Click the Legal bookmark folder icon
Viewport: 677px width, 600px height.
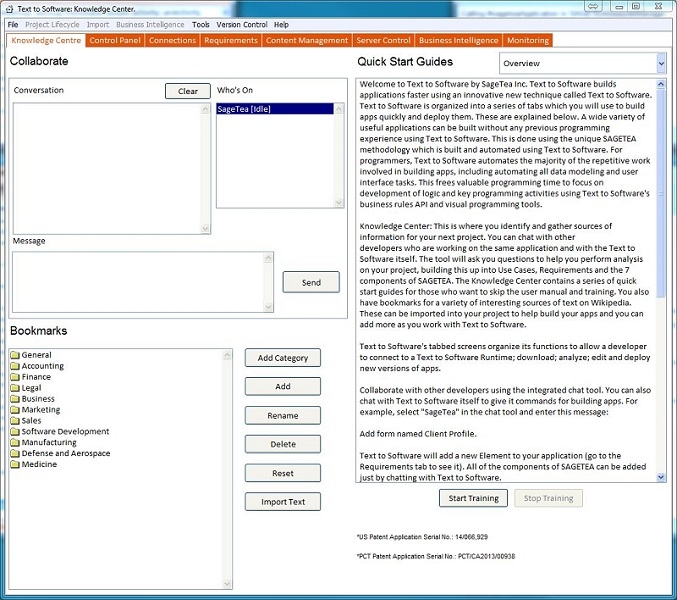tap(15, 388)
